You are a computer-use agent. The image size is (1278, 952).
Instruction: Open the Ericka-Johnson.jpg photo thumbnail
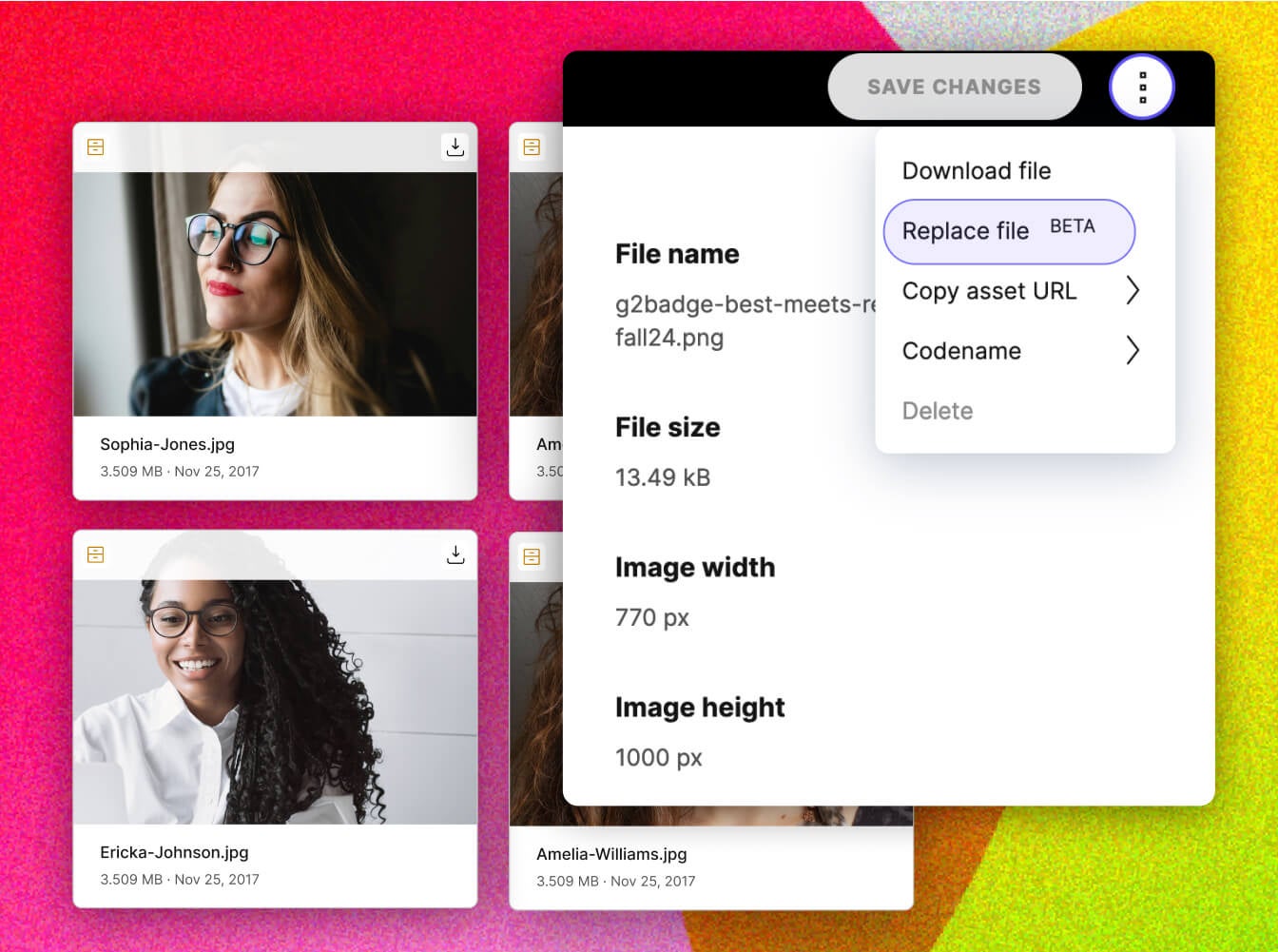(x=275, y=702)
